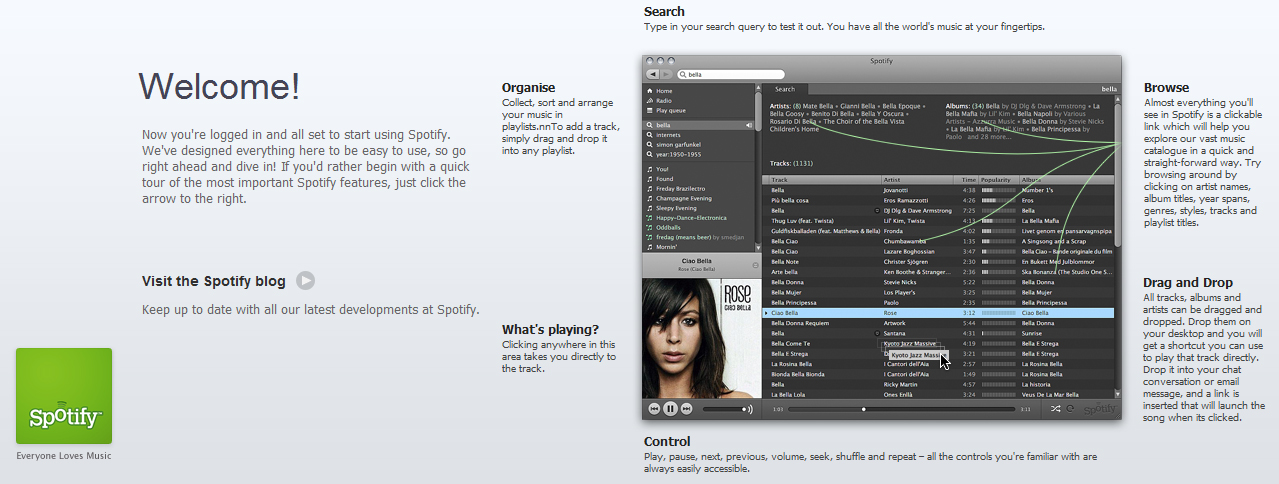Go back with the left navigation arrow
This screenshot has height=484, width=1279.
[x=652, y=75]
